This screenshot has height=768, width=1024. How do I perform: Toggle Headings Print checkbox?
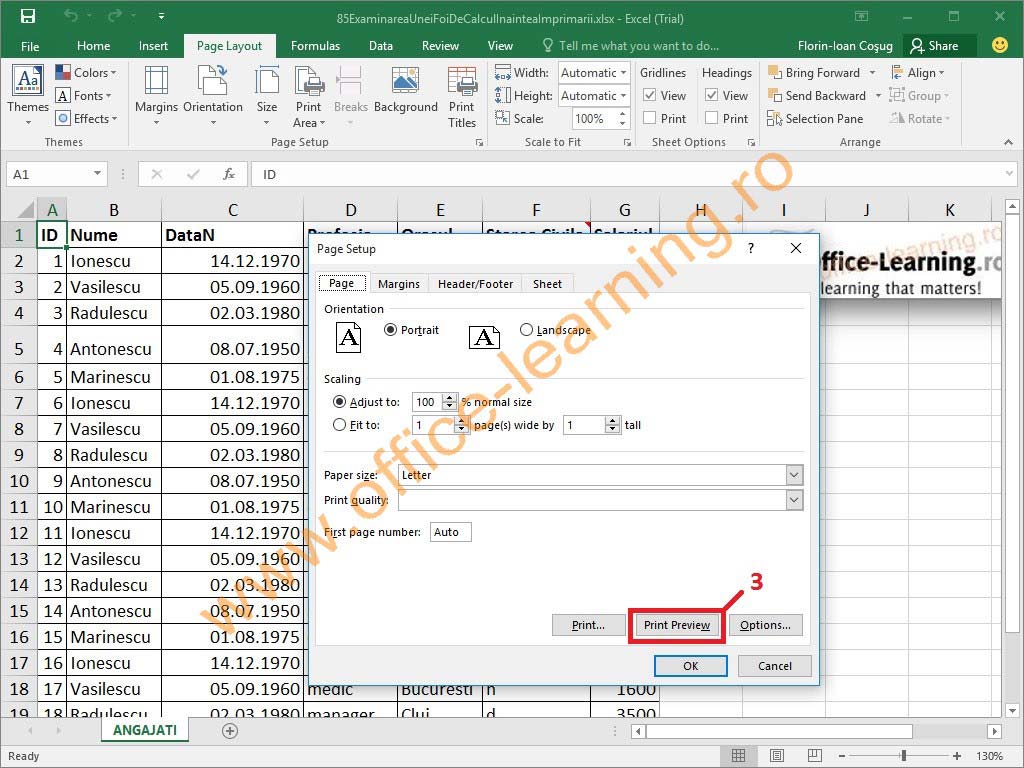pos(712,118)
